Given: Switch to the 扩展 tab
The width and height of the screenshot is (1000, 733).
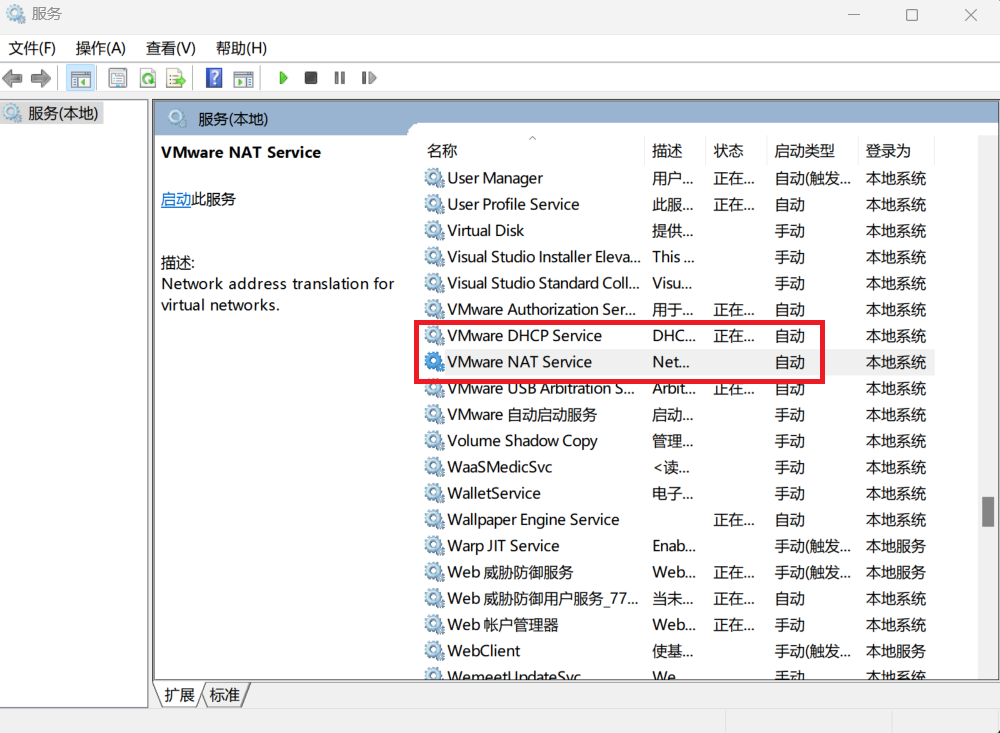Looking at the screenshot, I should [x=179, y=694].
